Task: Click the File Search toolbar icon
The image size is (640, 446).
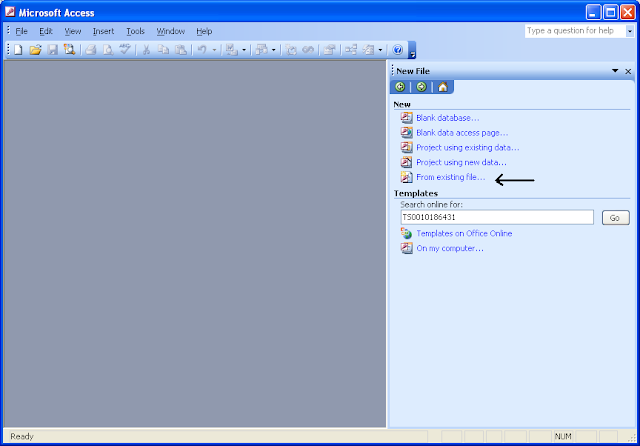Action: pos(69,50)
